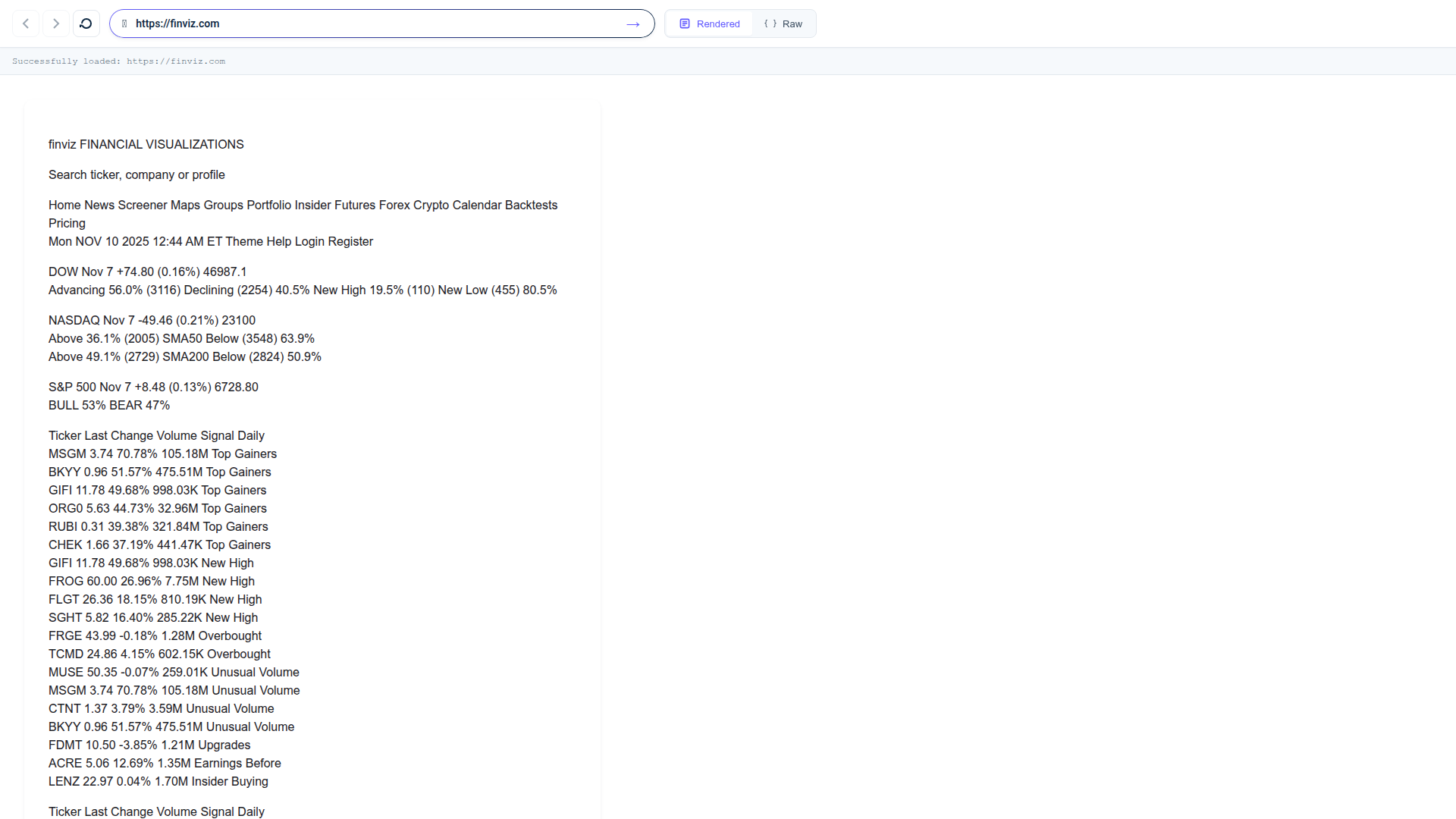Select the SGHT 5.82 New High row
Image resolution: width=1456 pixels, height=819 pixels.
[x=153, y=617]
